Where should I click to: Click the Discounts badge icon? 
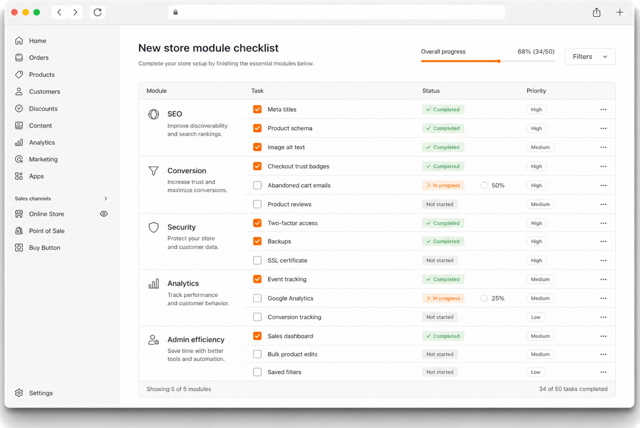[19, 109]
